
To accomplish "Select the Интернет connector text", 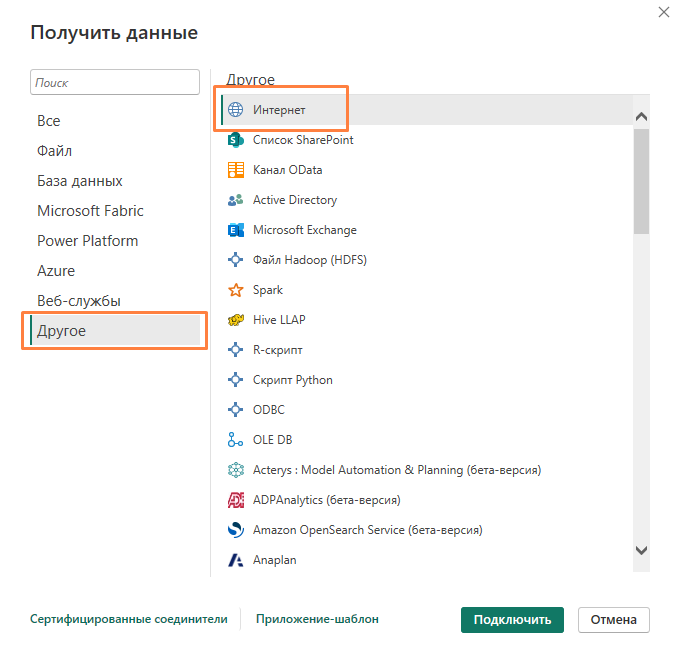I will (279, 110).
